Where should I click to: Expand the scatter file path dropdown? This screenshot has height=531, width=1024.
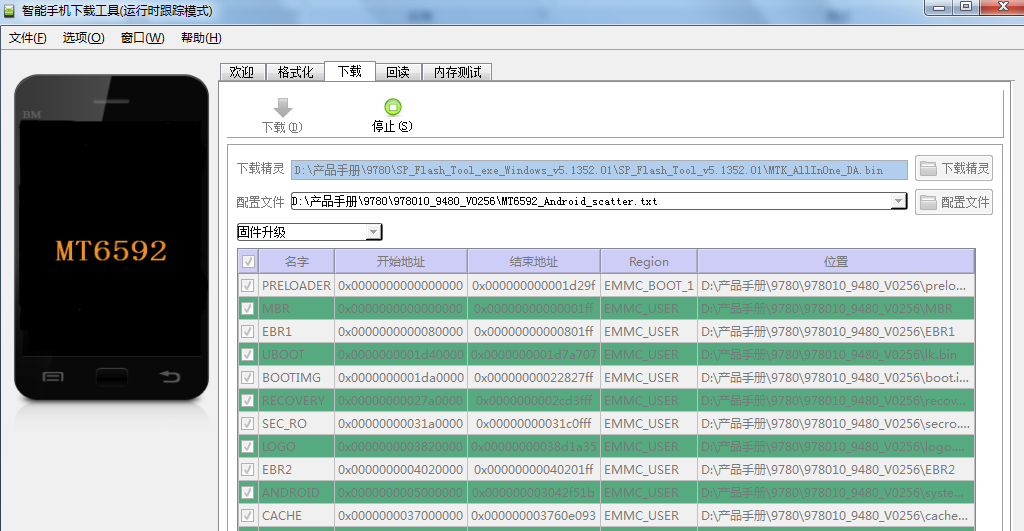point(897,201)
